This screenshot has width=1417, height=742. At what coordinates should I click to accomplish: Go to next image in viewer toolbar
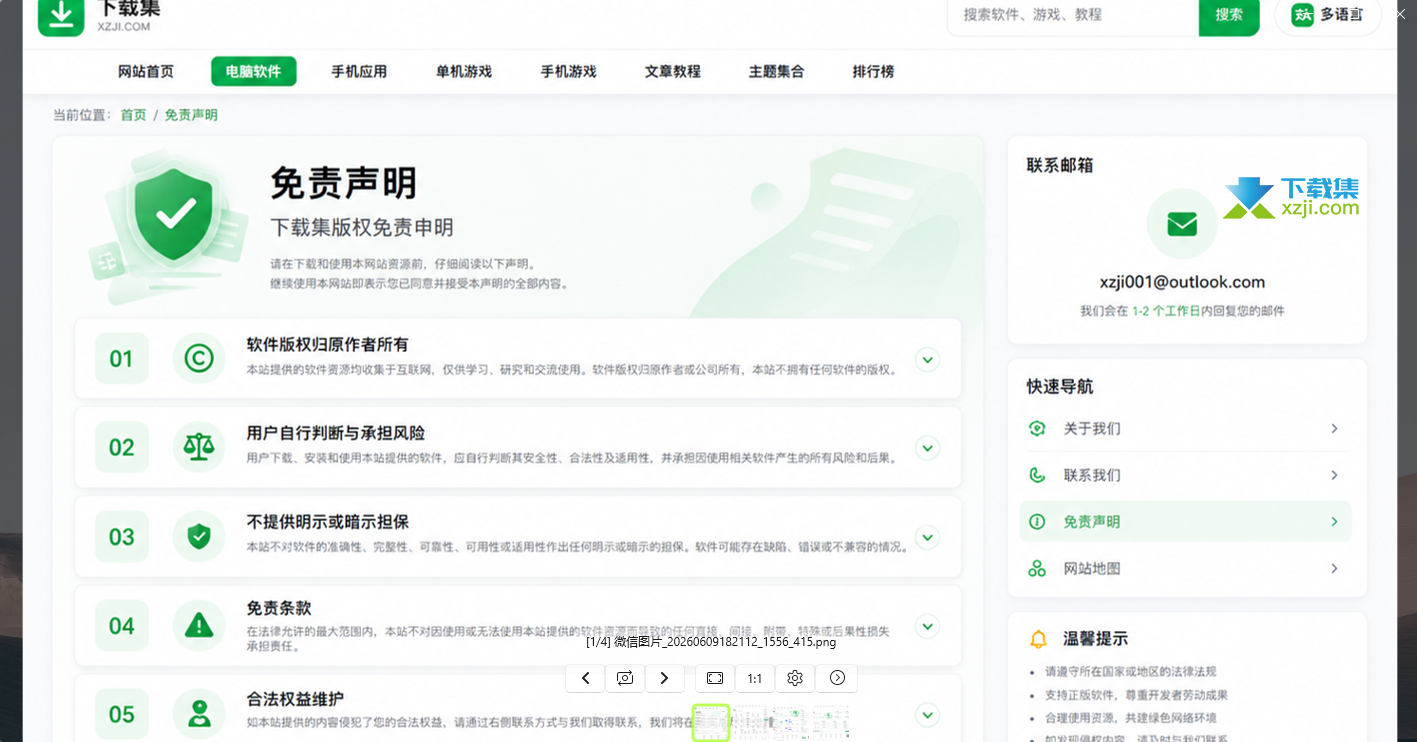pos(665,678)
